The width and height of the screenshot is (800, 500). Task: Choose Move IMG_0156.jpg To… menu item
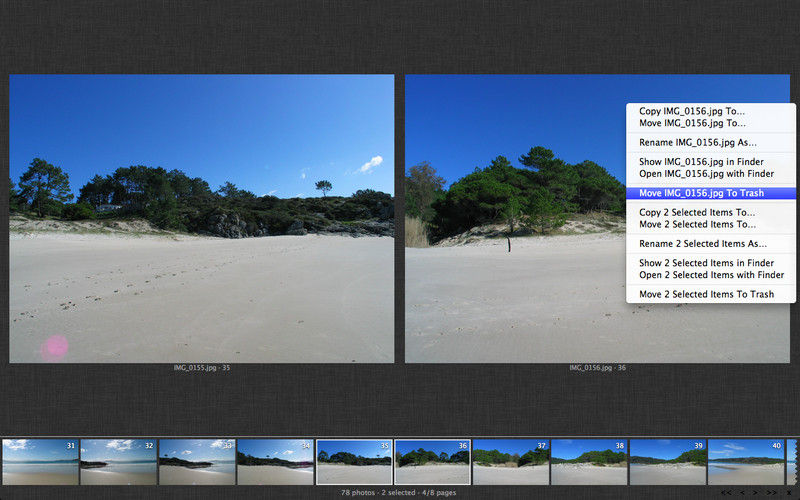tap(692, 123)
